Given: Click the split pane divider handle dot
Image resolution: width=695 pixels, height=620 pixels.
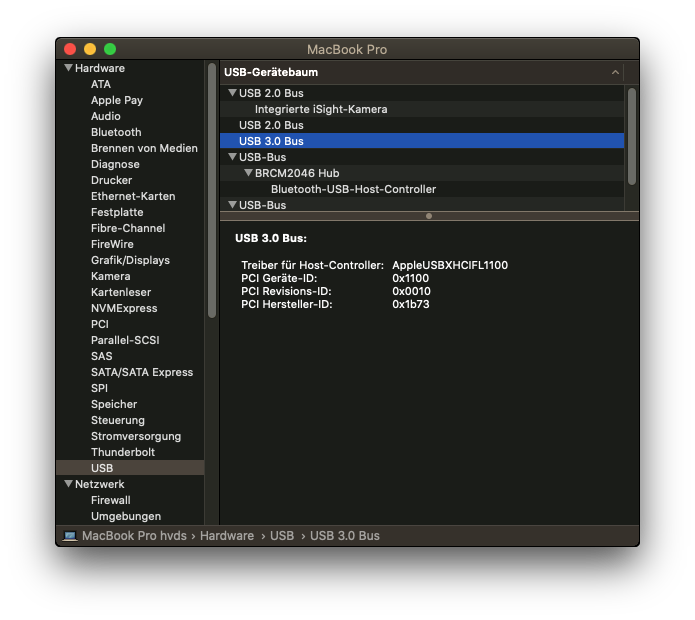Looking at the screenshot, I should click(x=429, y=216).
